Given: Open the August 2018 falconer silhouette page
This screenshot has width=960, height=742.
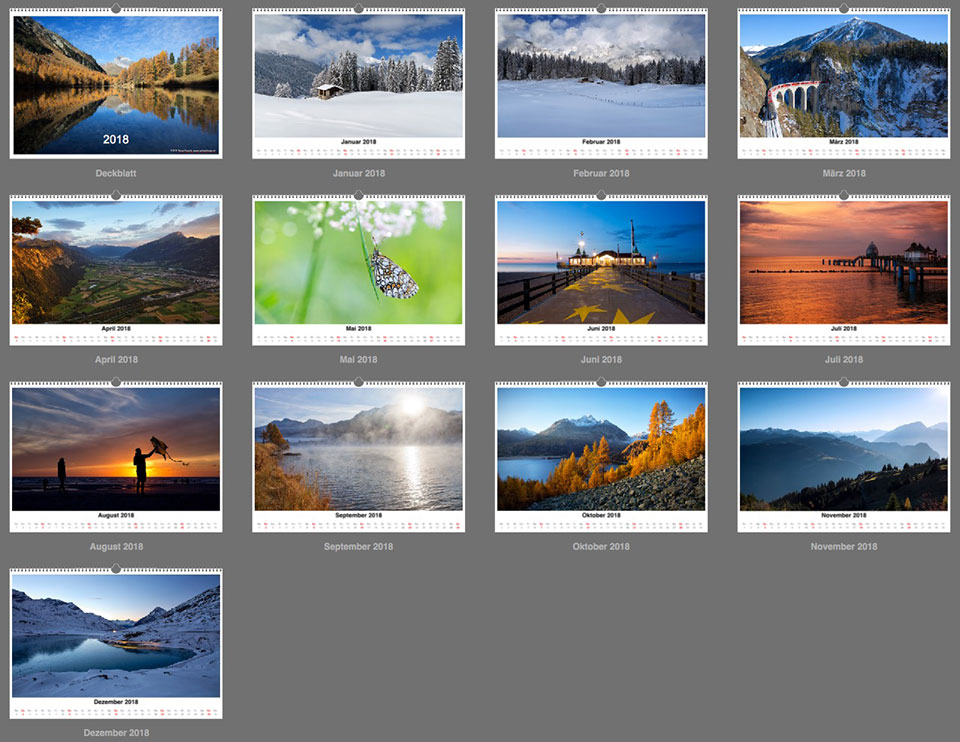Looking at the screenshot, I should pos(116,452).
